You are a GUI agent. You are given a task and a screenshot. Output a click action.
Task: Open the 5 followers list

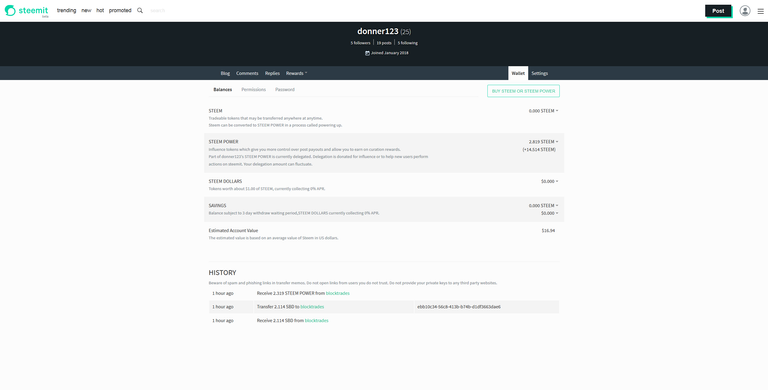360,43
